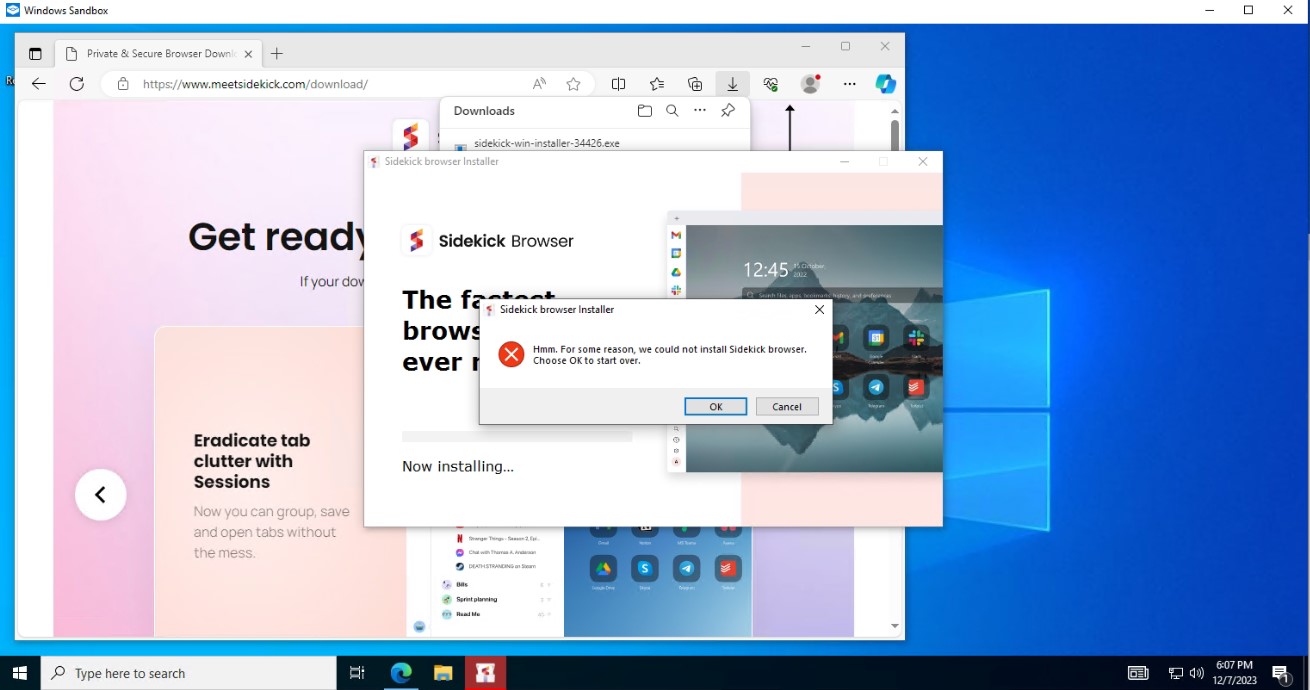This screenshot has height=690, width=1310.
Task: Open network settings tray icon
Action: coord(1176,673)
